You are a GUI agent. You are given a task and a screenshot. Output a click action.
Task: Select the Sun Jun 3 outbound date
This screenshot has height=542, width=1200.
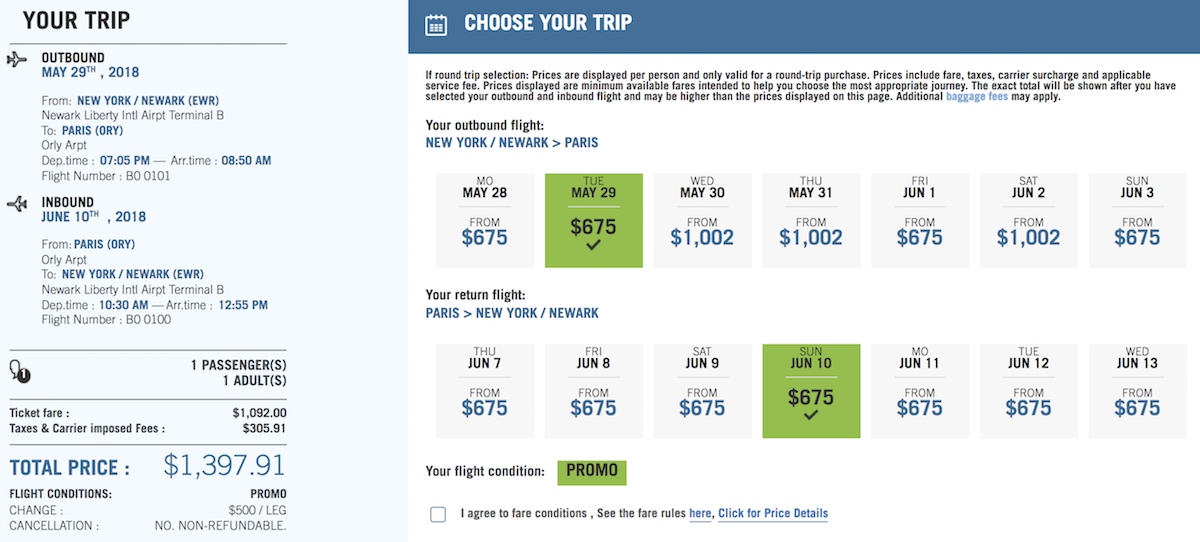click(1137, 221)
